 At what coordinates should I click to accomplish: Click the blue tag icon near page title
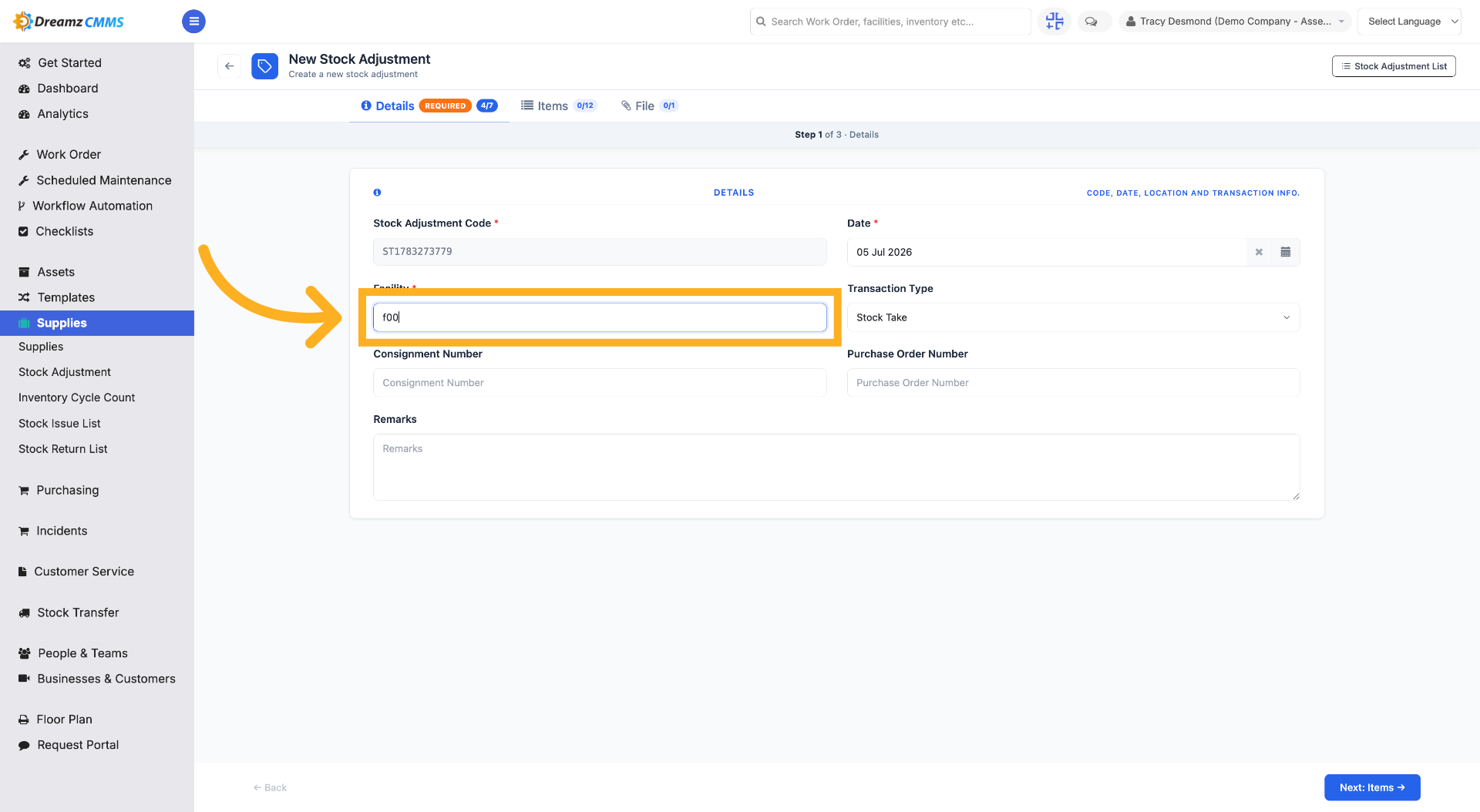click(x=264, y=66)
